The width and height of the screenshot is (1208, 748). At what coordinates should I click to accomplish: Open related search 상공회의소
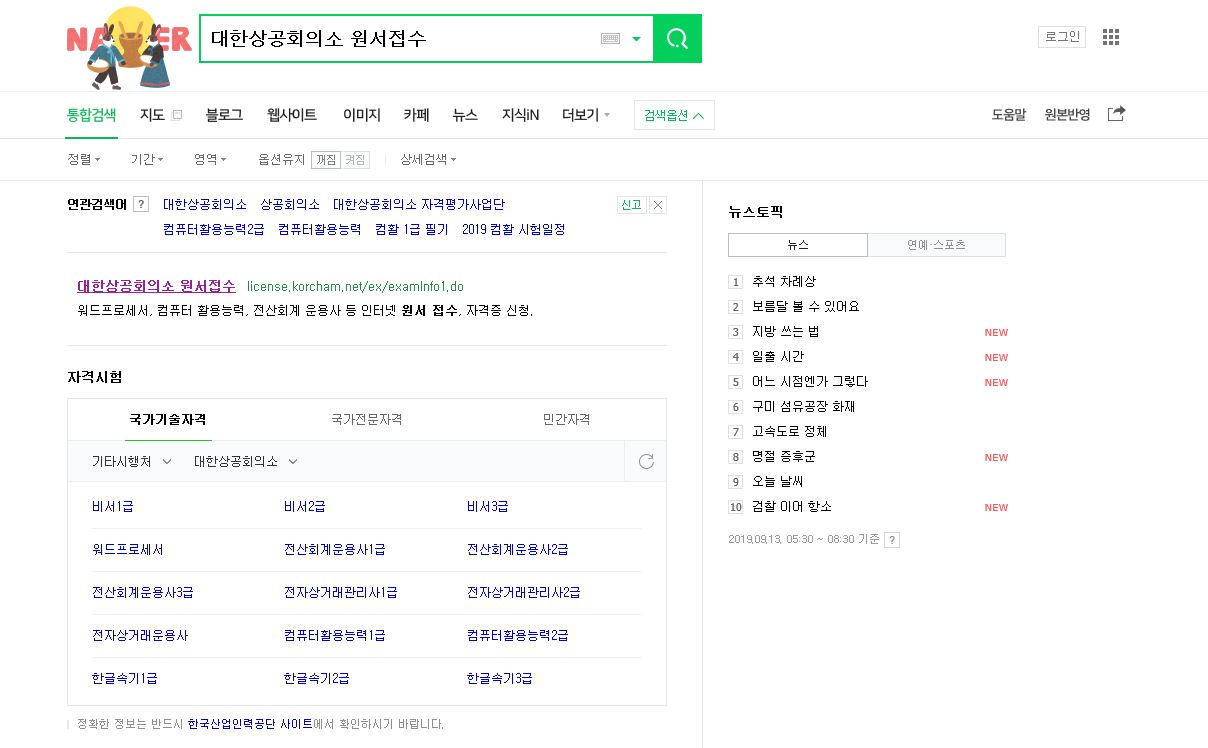tap(290, 204)
